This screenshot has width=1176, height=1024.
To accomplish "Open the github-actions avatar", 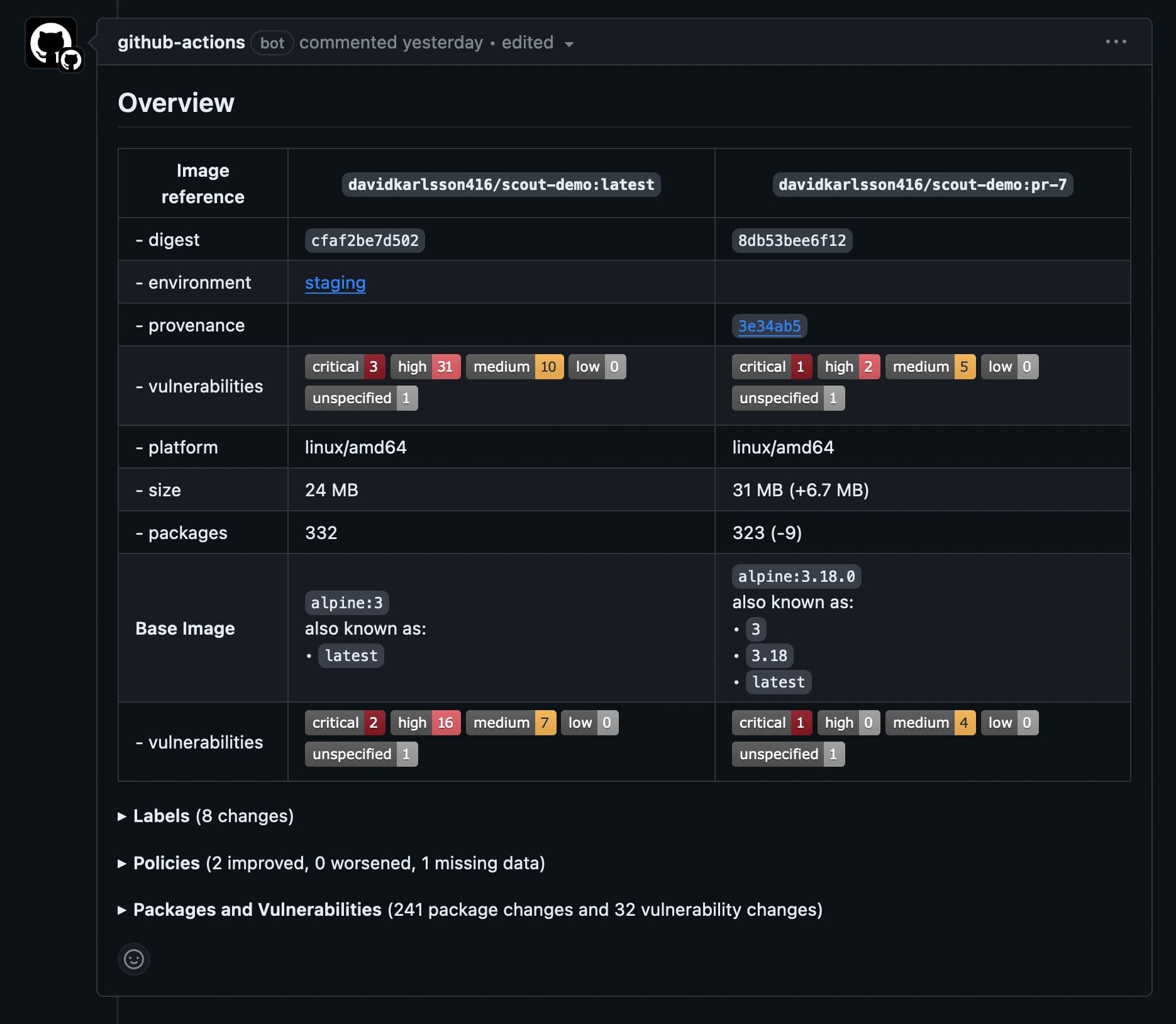I will [x=51, y=43].
